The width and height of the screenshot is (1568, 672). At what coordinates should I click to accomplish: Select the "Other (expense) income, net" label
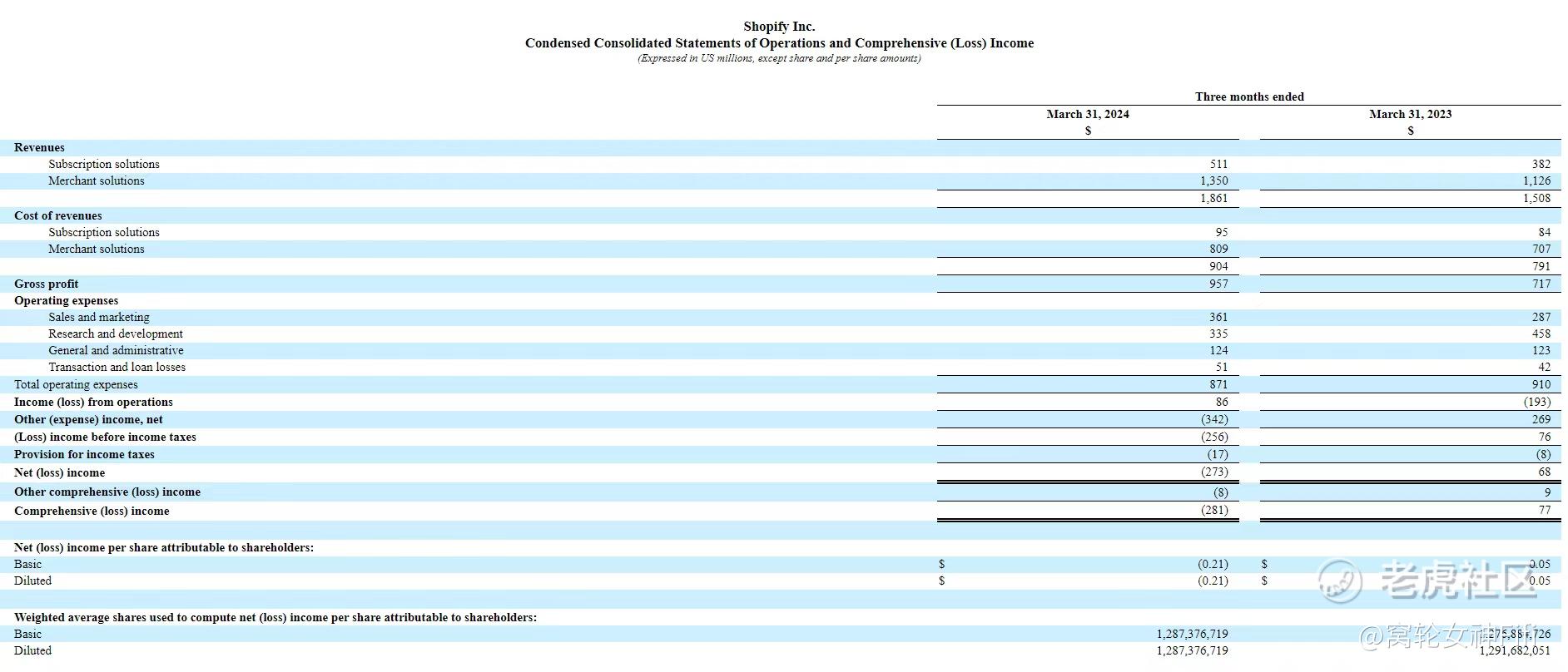tap(88, 419)
